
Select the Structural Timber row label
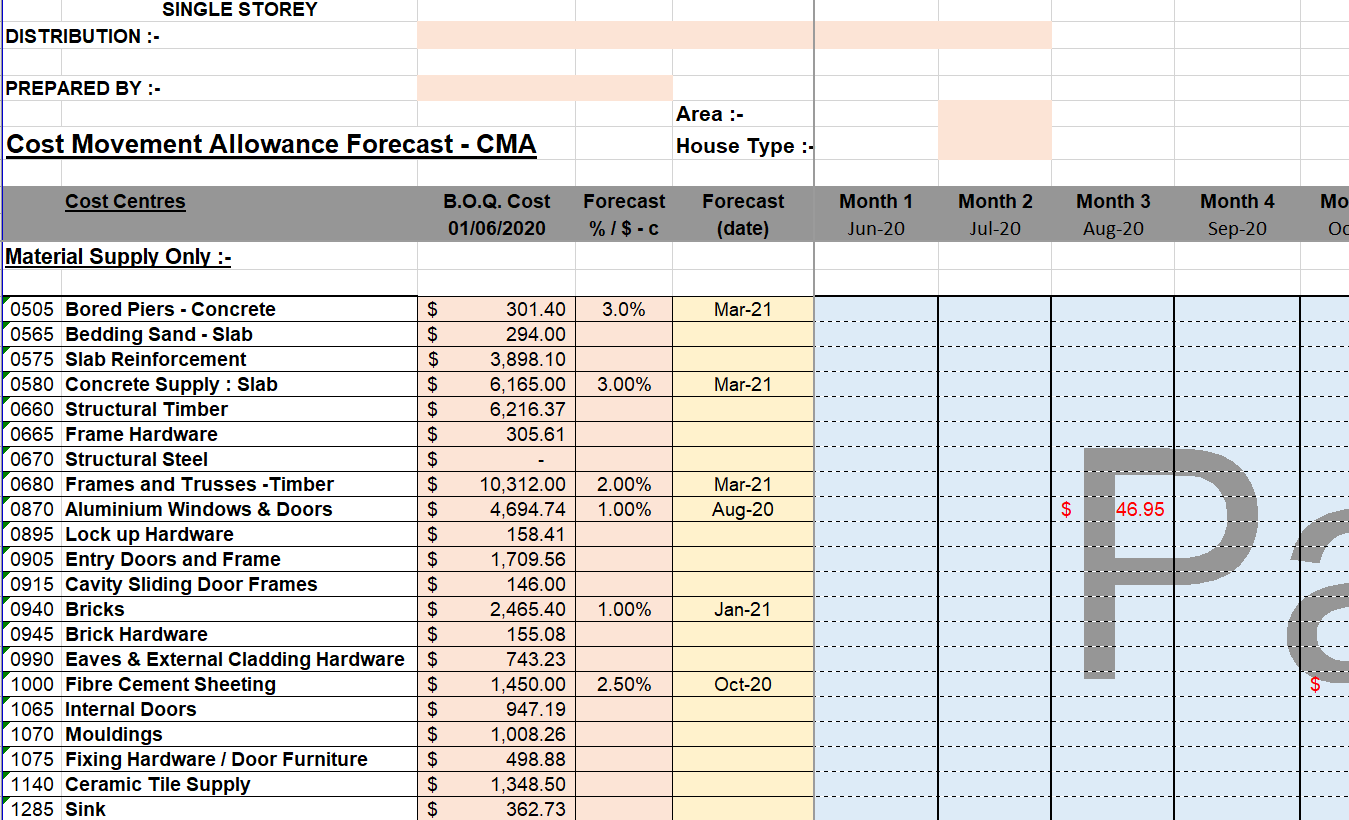[x=146, y=410]
